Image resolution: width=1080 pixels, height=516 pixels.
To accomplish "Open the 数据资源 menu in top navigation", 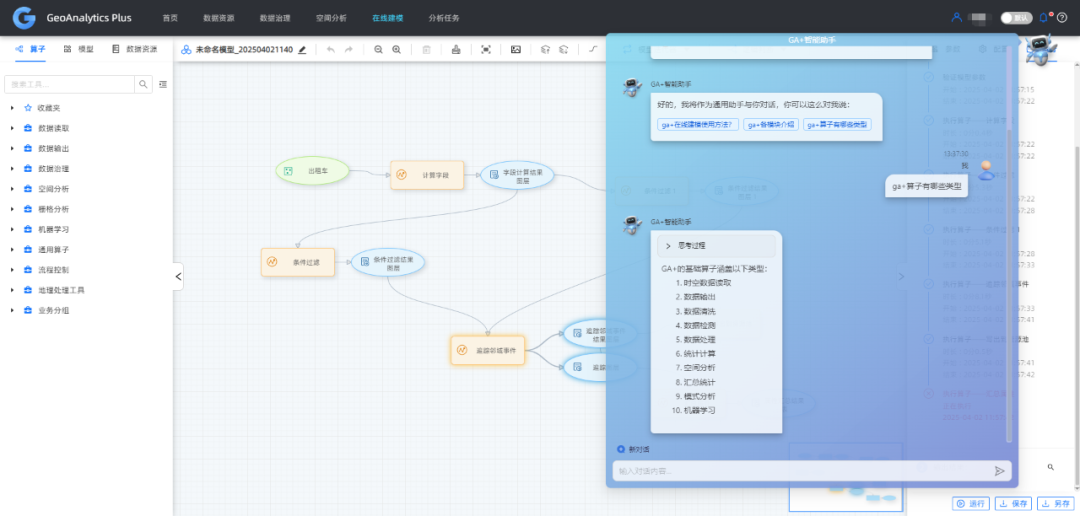I will 218,18.
